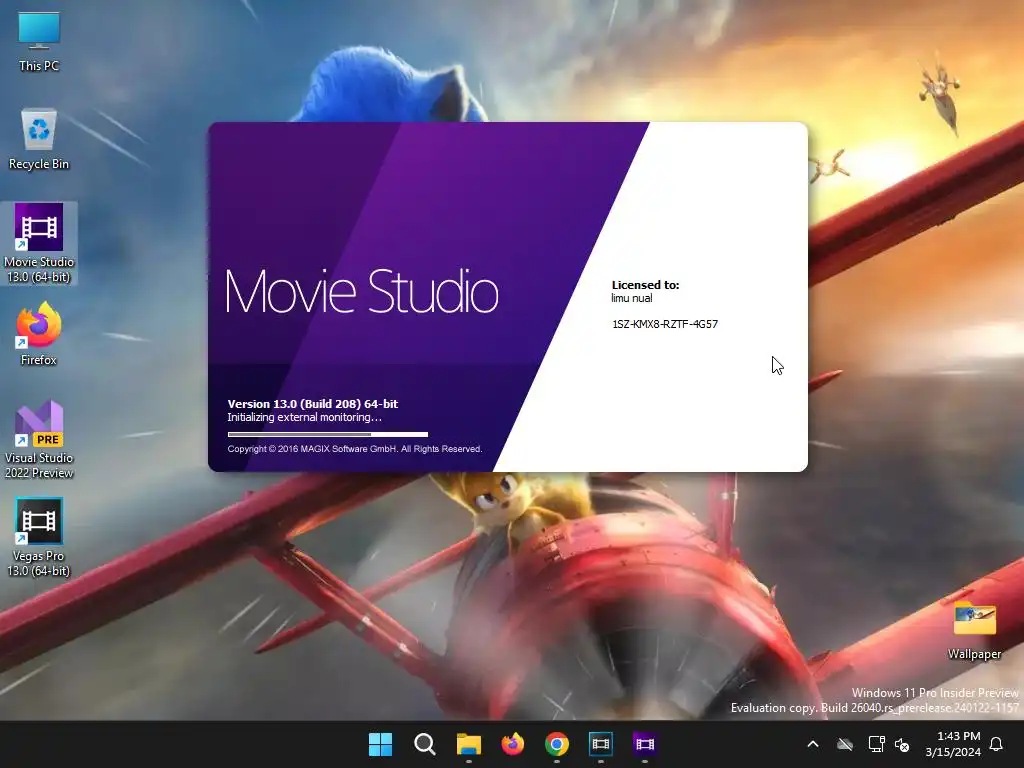Click 'Initializing external monitoring...' status text

coord(304,417)
